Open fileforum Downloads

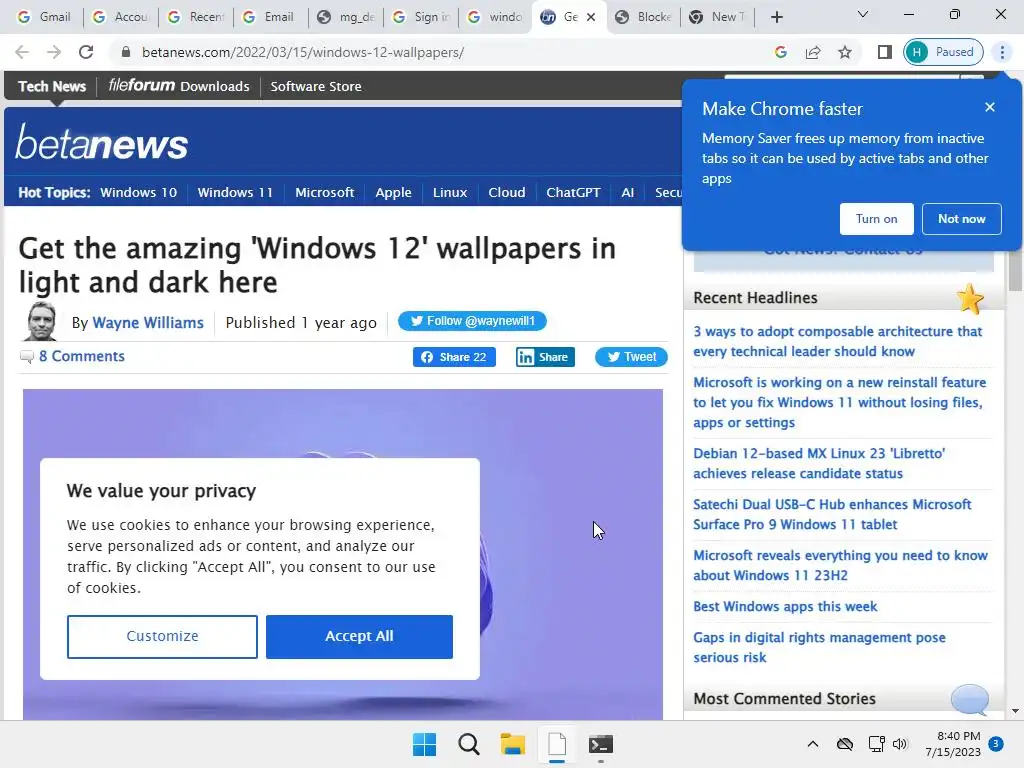[x=179, y=86]
